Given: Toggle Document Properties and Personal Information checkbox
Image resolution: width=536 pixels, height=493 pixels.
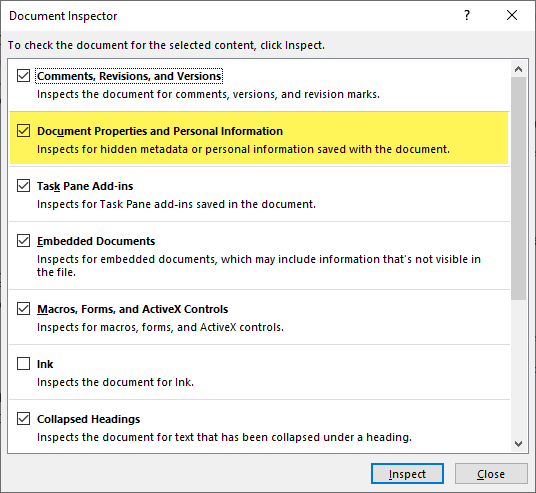Looking at the screenshot, I should [x=23, y=131].
